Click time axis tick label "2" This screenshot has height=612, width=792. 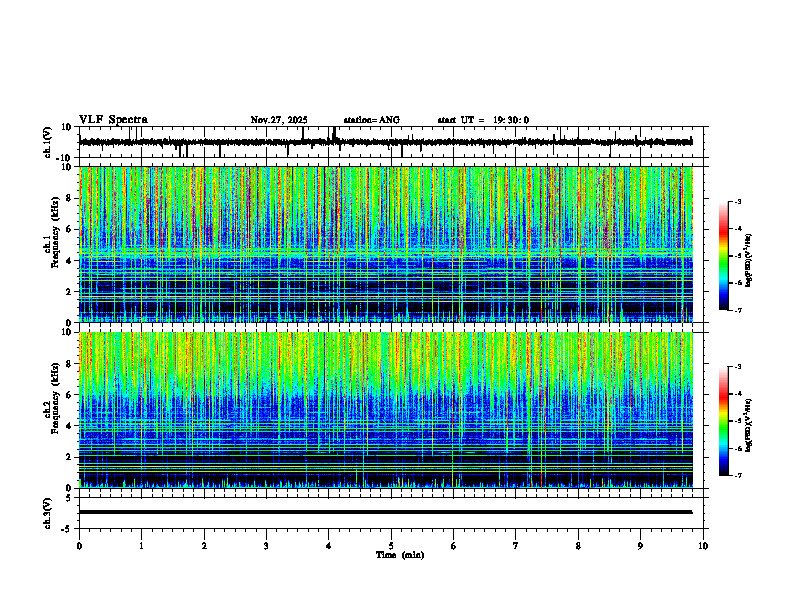pyautogui.click(x=204, y=546)
